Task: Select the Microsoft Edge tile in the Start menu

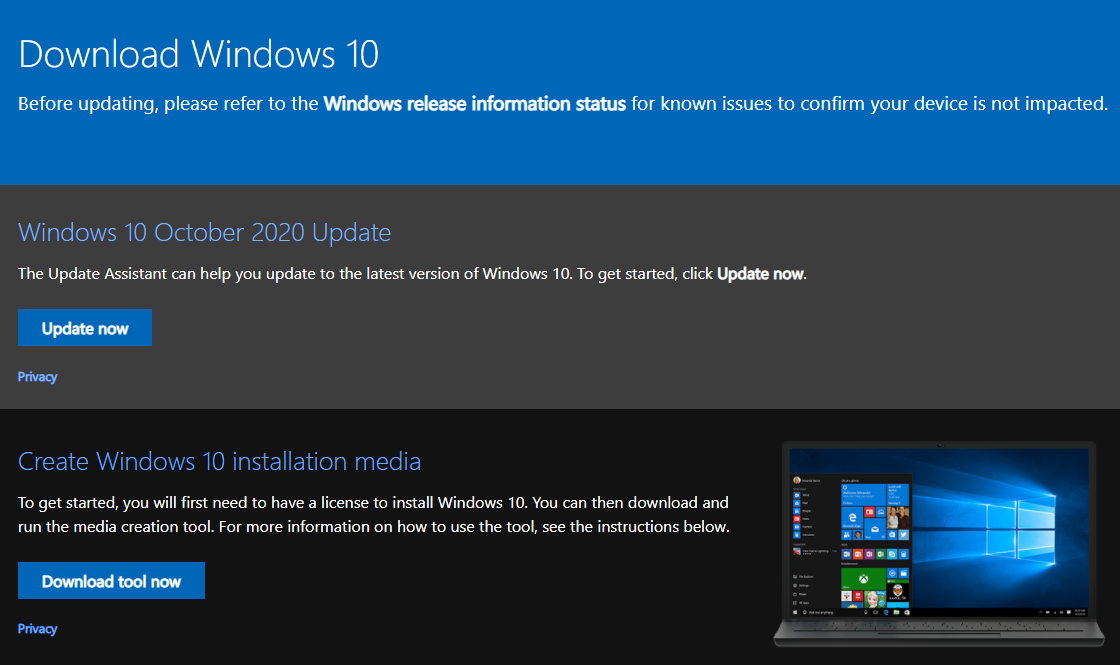Action: pyautogui.click(x=852, y=517)
